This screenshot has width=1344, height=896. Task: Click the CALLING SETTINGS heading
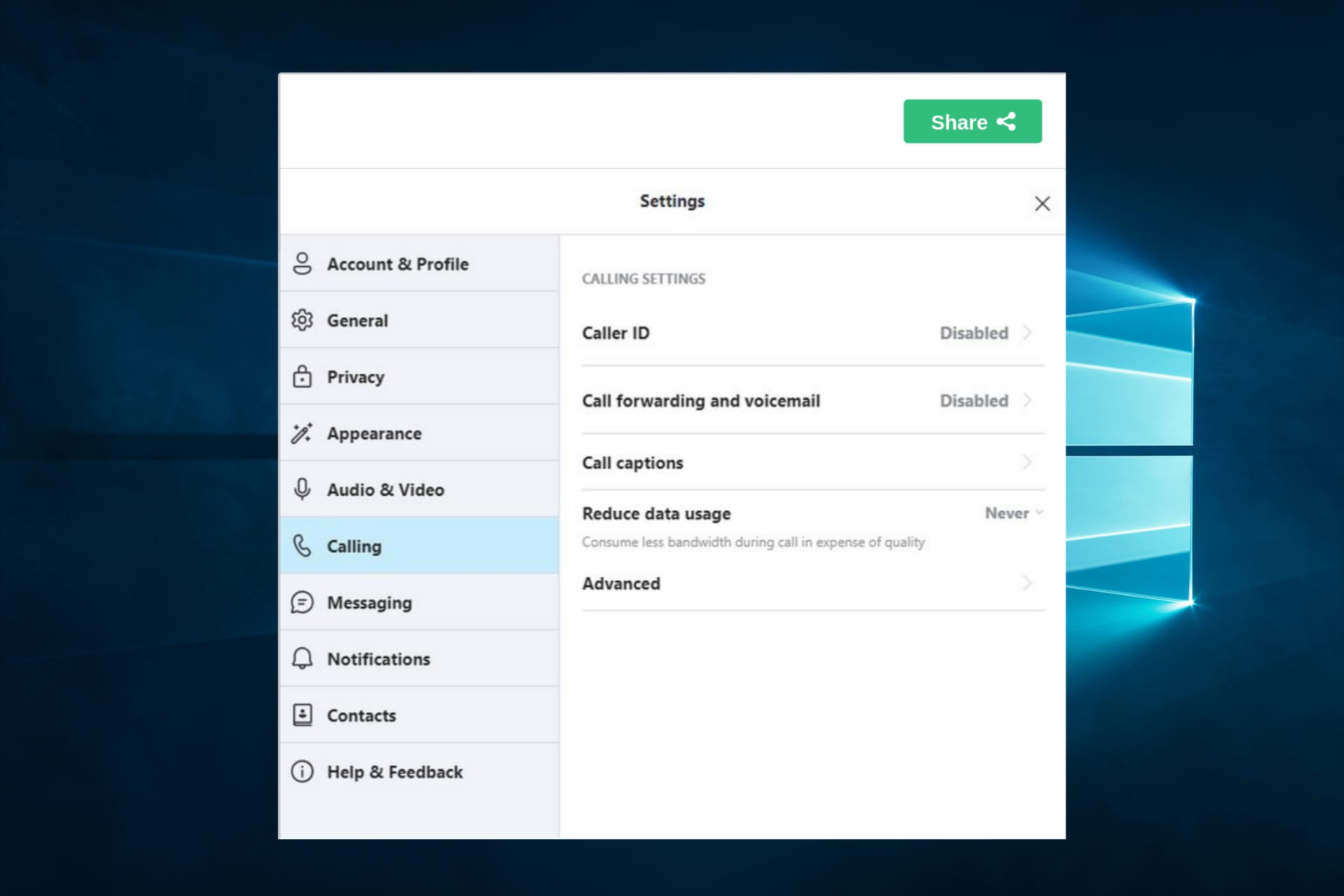pos(644,279)
